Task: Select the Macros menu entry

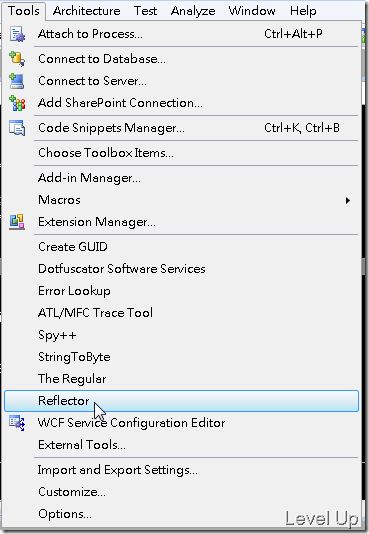Action: pos(181,200)
